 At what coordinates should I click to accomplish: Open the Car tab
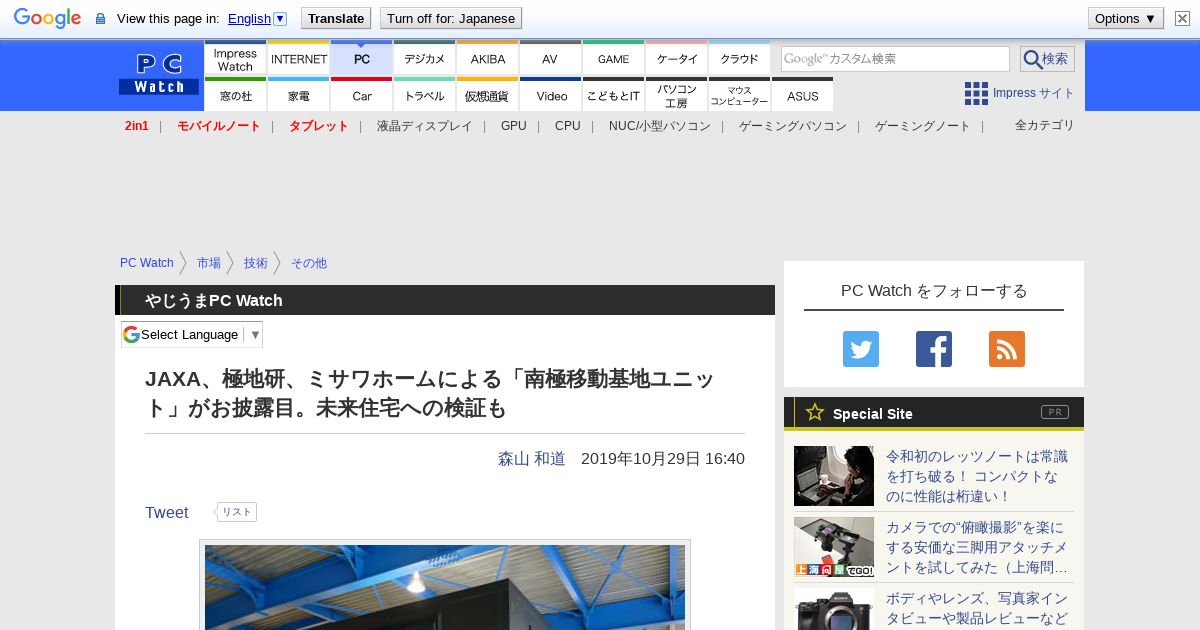pyautogui.click(x=362, y=96)
